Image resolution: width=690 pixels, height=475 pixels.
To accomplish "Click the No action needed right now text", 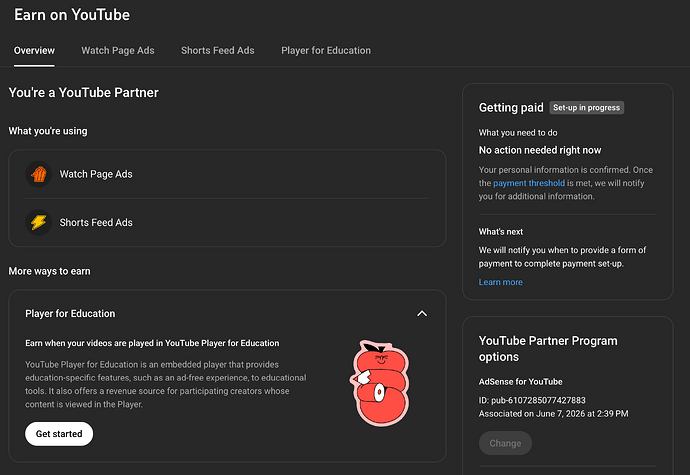I will (x=540, y=151).
